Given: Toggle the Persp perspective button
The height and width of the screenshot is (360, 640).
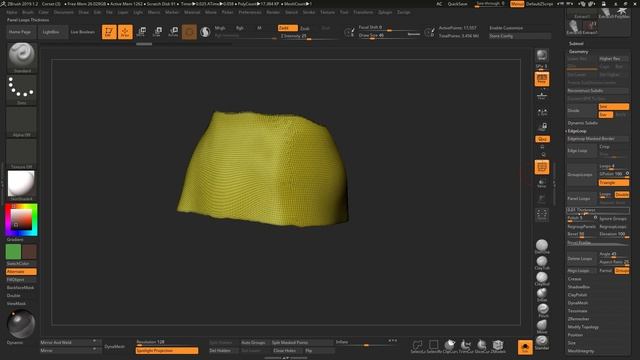Looking at the screenshot, I should (x=542, y=79).
